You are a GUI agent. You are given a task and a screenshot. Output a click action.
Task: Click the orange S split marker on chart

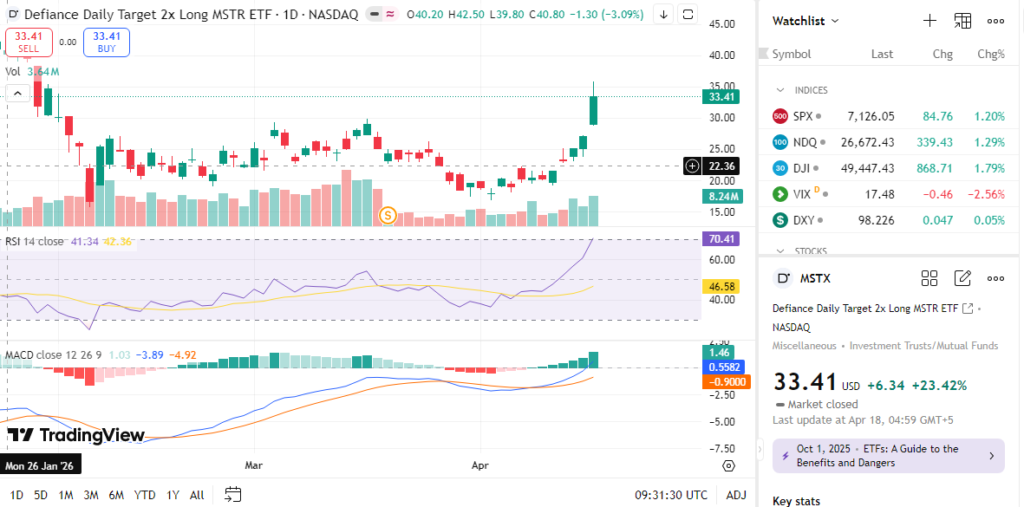coord(388,215)
